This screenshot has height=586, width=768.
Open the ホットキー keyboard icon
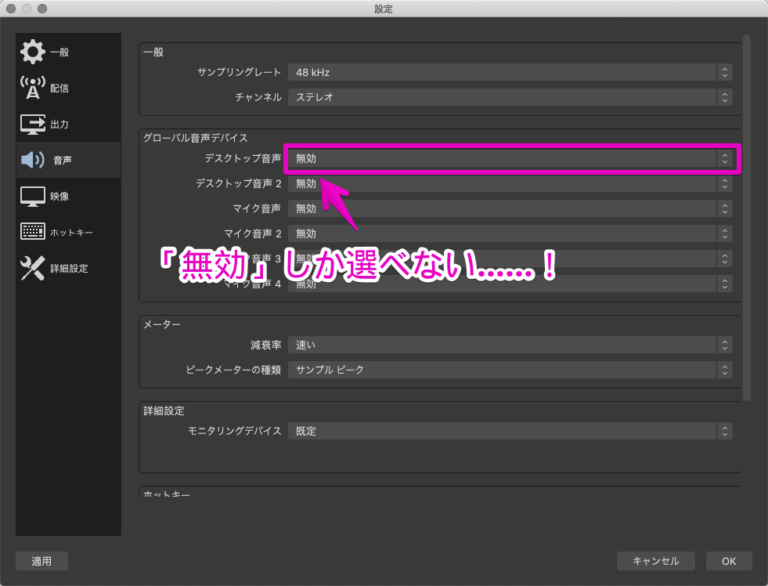tap(32, 231)
